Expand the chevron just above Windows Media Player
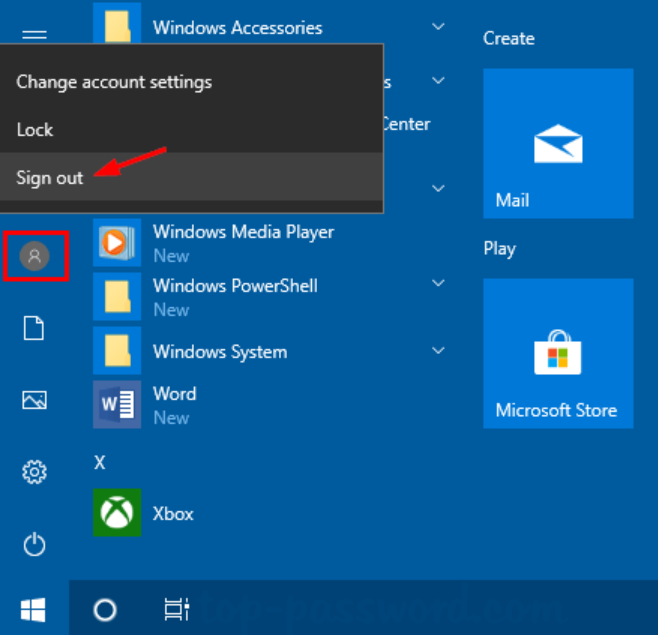 [x=439, y=188]
